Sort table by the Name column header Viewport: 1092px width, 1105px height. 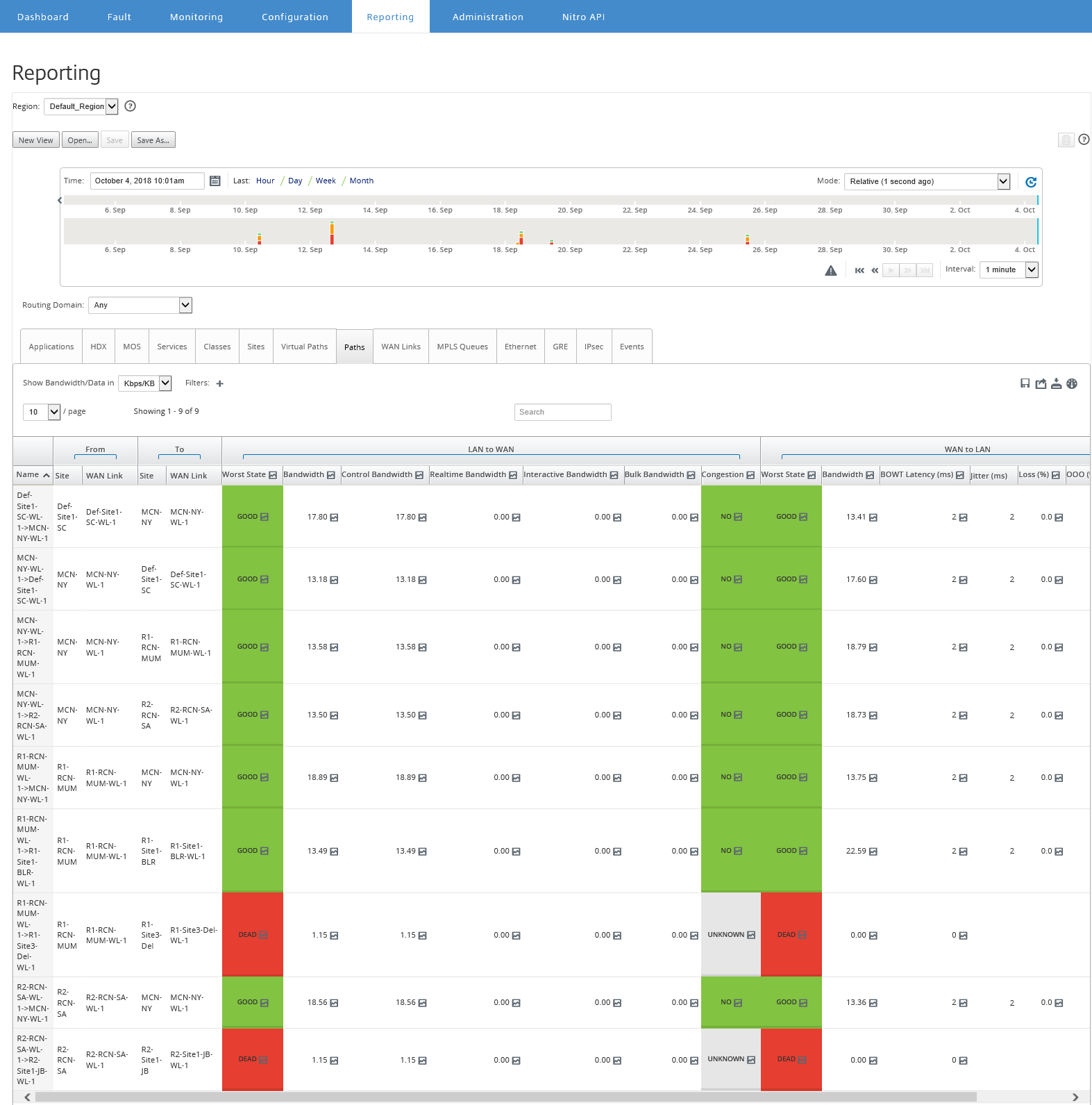(33, 475)
